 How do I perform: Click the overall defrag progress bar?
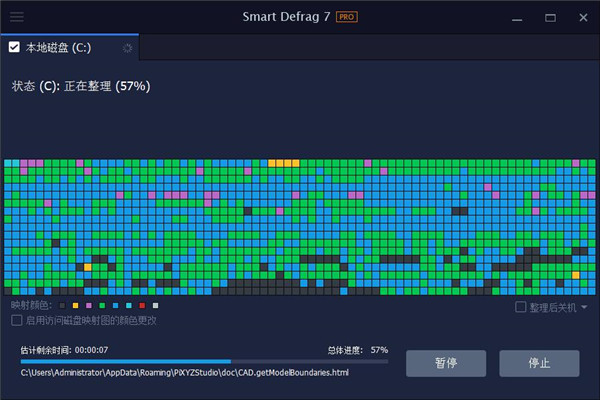[x=204, y=361]
